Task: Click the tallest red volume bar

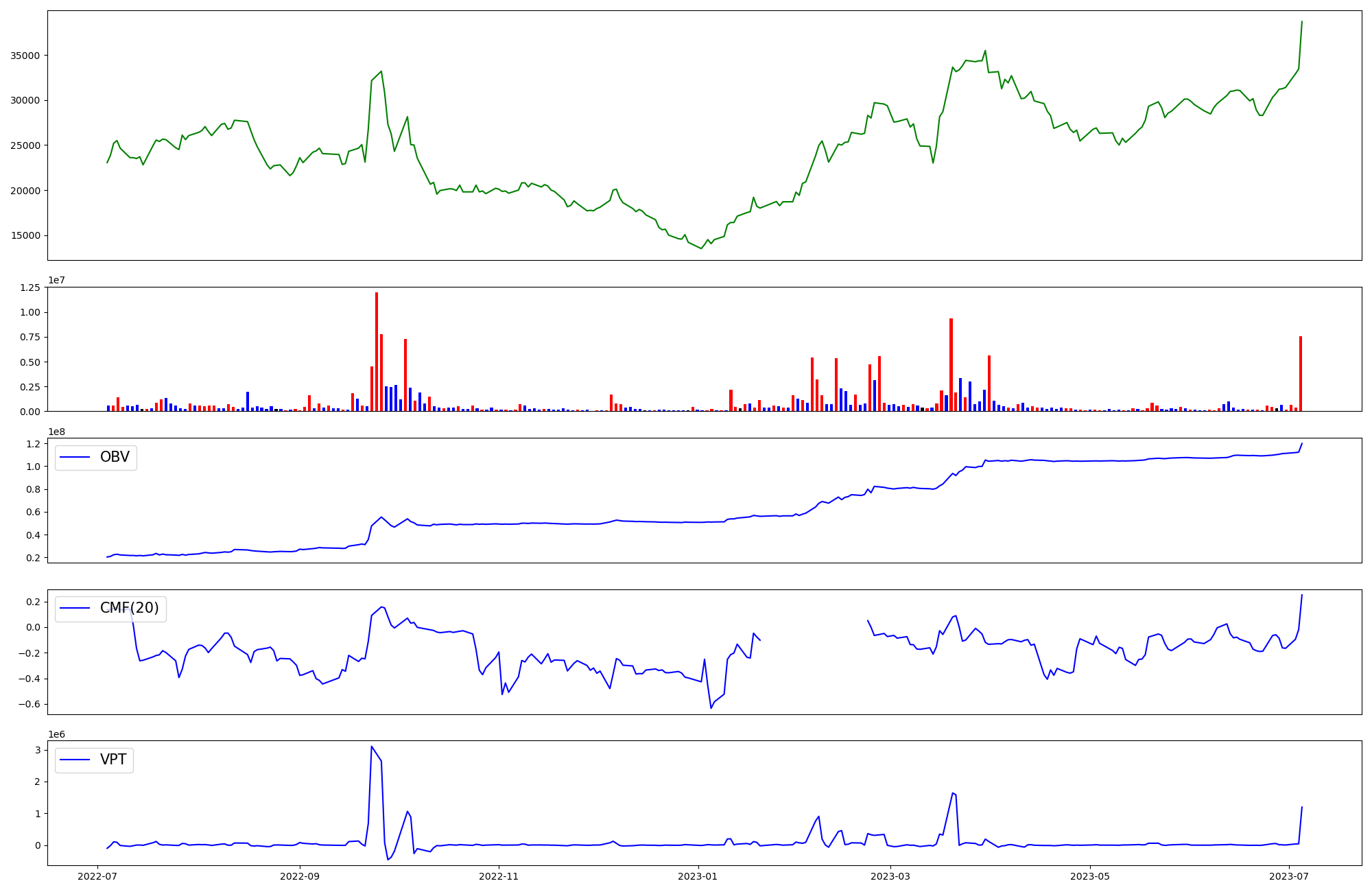Action: pos(377,350)
